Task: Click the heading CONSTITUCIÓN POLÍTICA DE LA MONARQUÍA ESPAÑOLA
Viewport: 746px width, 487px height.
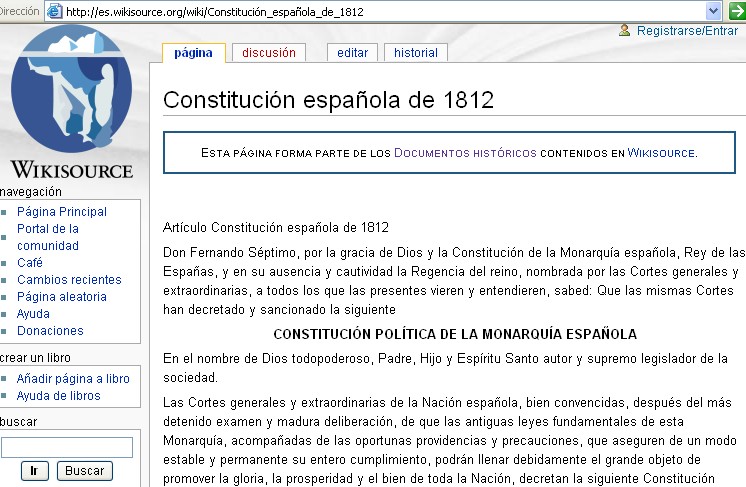Action: click(x=455, y=334)
